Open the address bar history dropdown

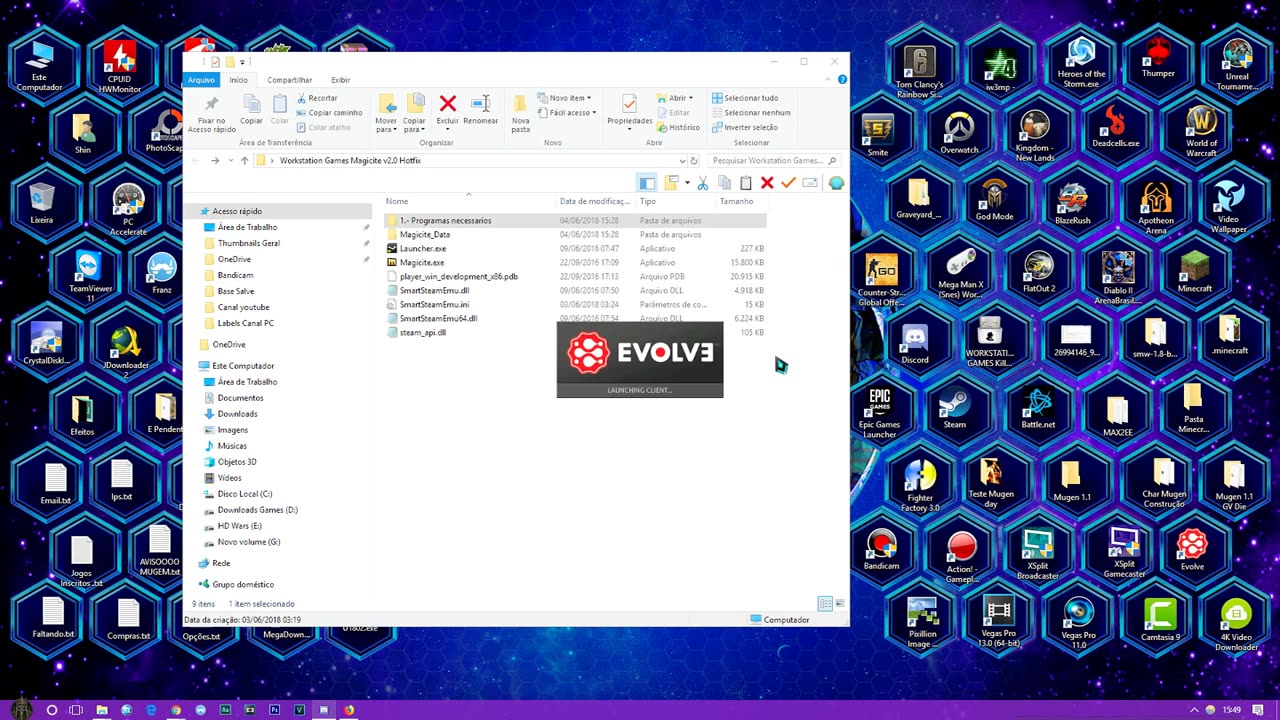(683, 160)
